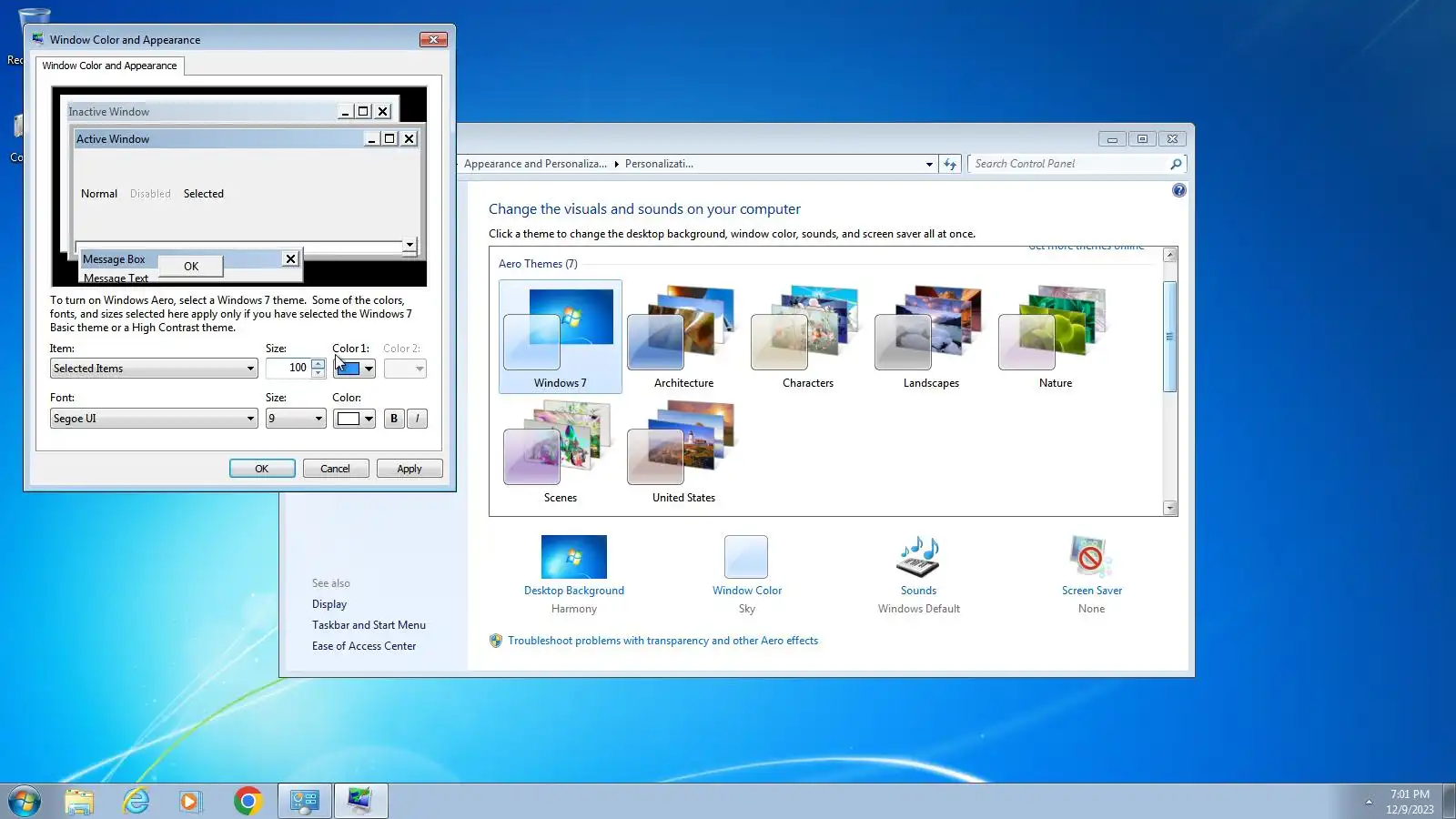Click OK in the Window Color dialog
This screenshot has height=819, width=1456.
(x=262, y=469)
